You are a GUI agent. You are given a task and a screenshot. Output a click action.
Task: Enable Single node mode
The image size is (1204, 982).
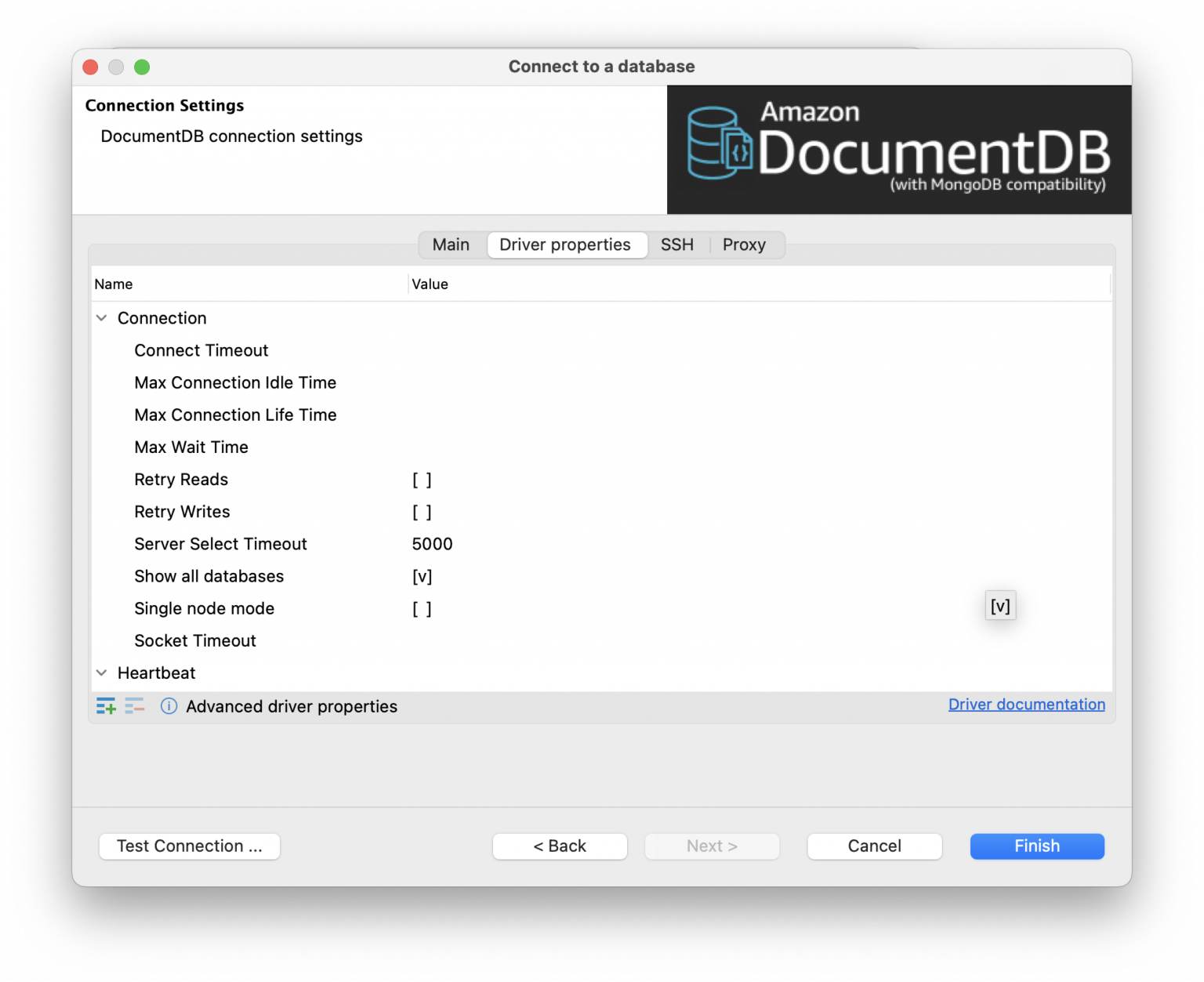pos(422,608)
